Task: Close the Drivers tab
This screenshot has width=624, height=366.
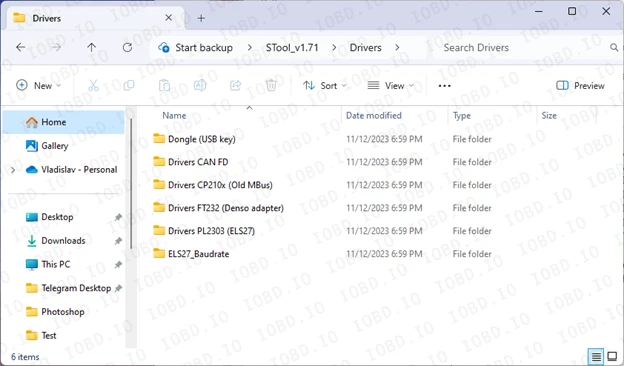Action: 169,18
